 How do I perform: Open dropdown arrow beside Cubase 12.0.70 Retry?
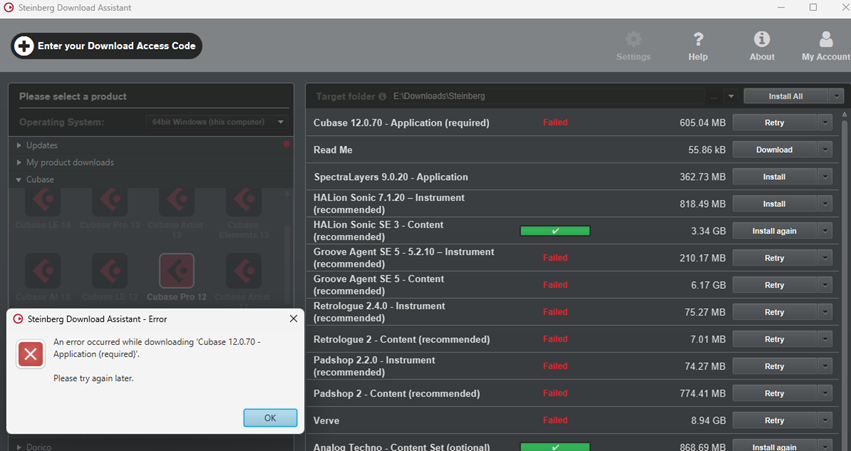coord(825,123)
